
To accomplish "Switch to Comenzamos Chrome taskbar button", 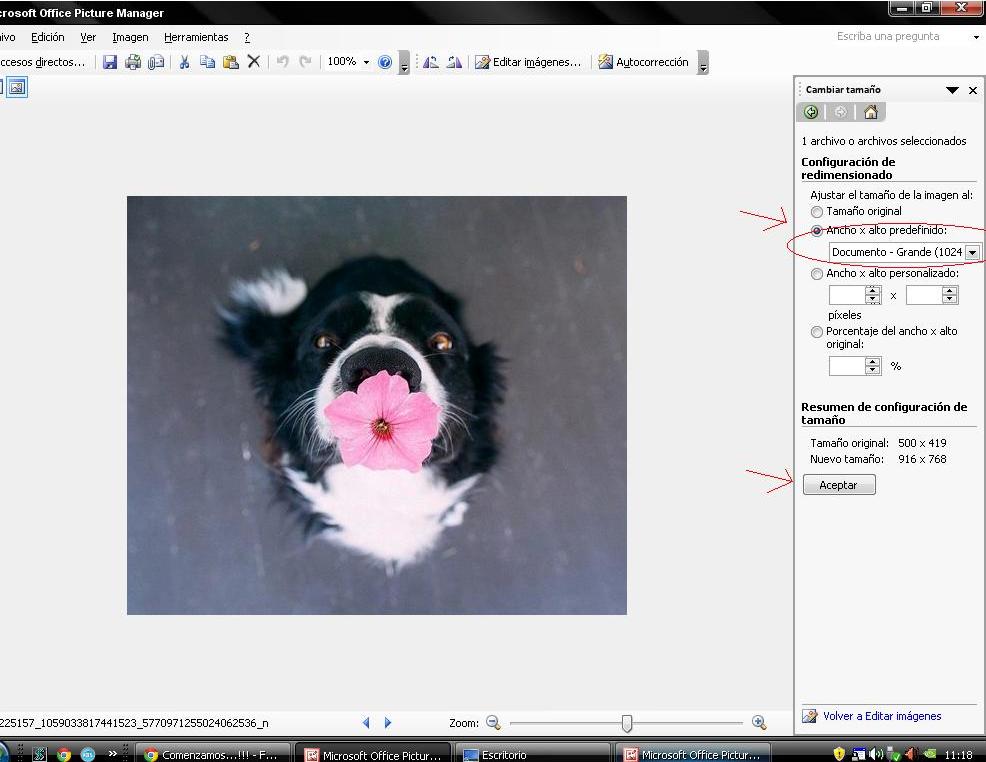I will click(x=214, y=753).
